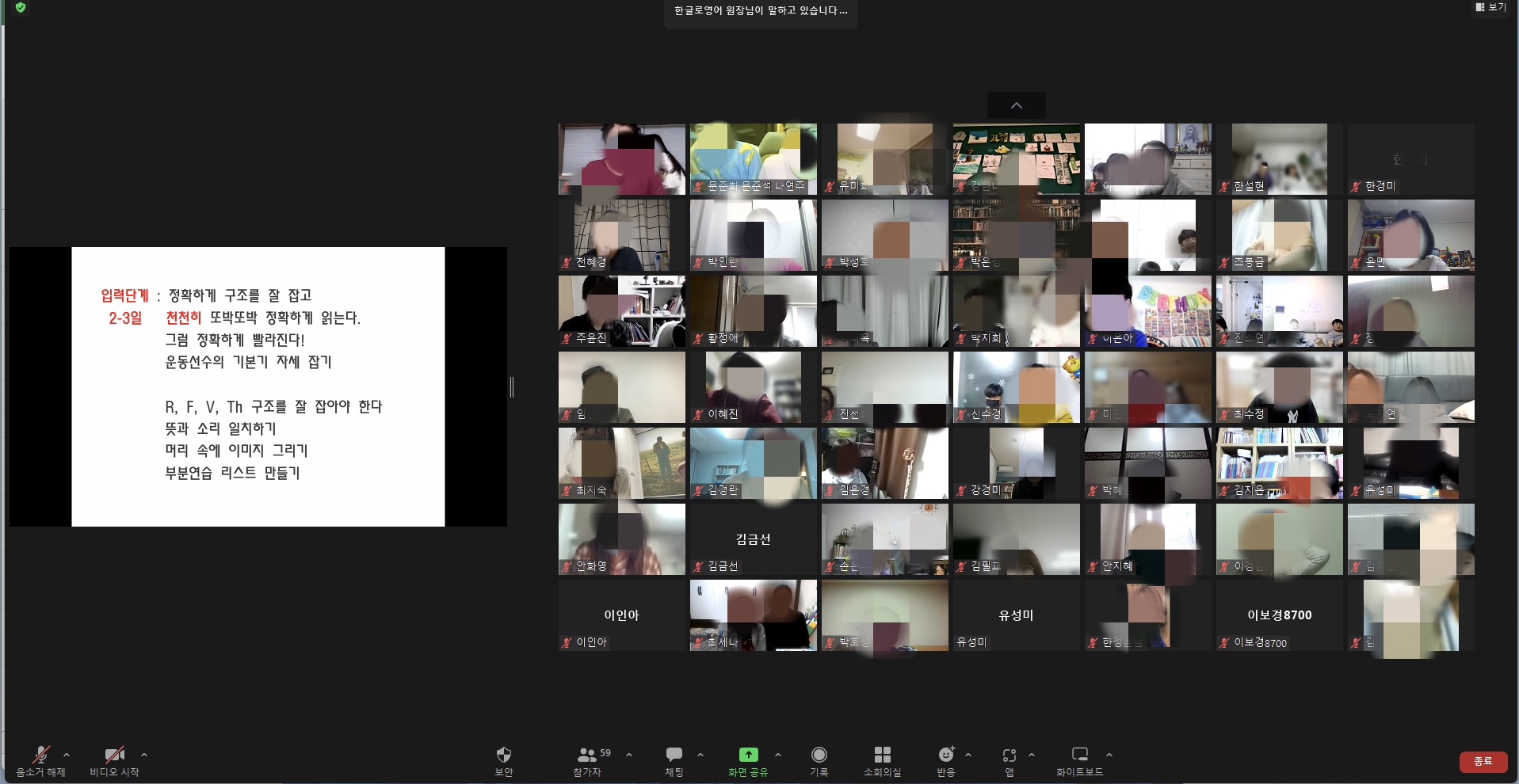The width and height of the screenshot is (1519, 784).
Task: Turn on camera with 비디오 시작
Action: coord(114,755)
